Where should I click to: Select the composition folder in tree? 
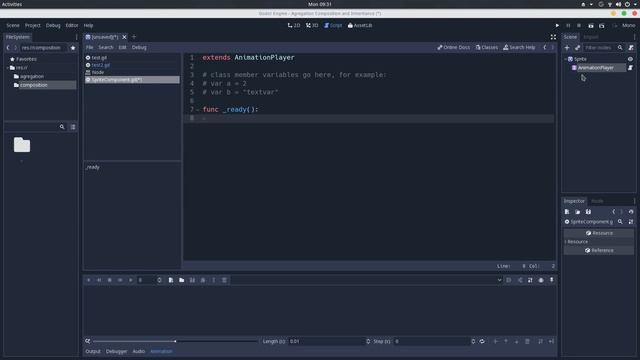(x=33, y=85)
